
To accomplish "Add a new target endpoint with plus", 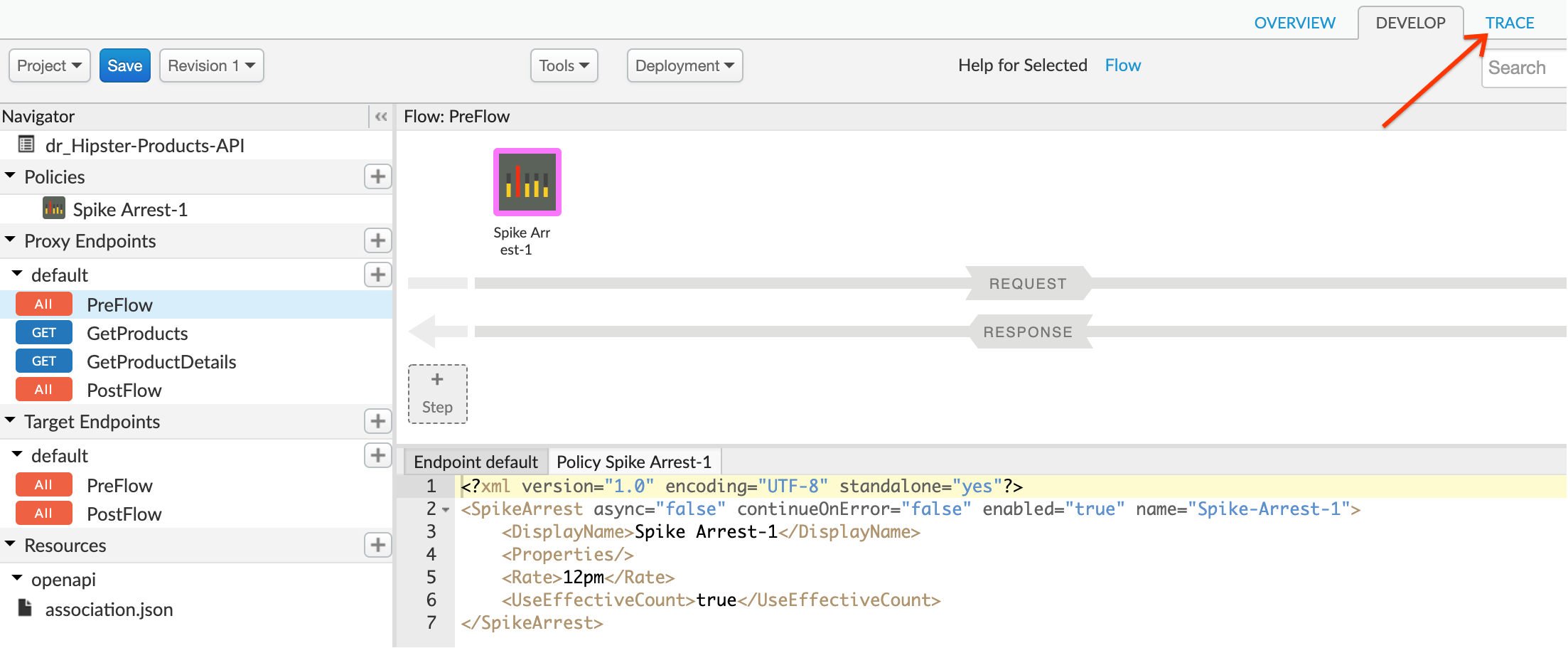I will [x=377, y=421].
